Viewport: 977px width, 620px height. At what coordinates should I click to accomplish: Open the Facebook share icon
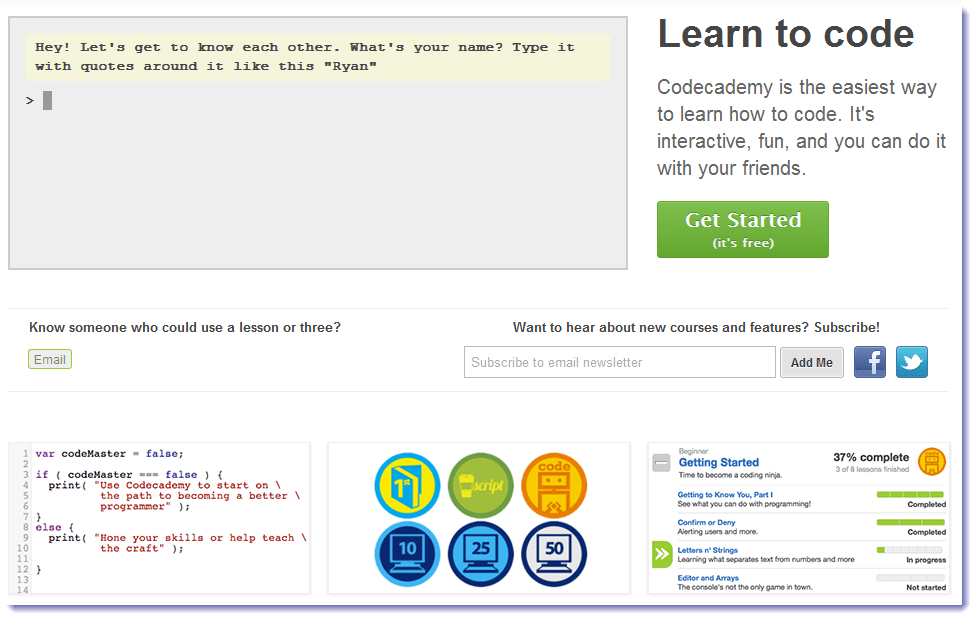click(x=870, y=362)
